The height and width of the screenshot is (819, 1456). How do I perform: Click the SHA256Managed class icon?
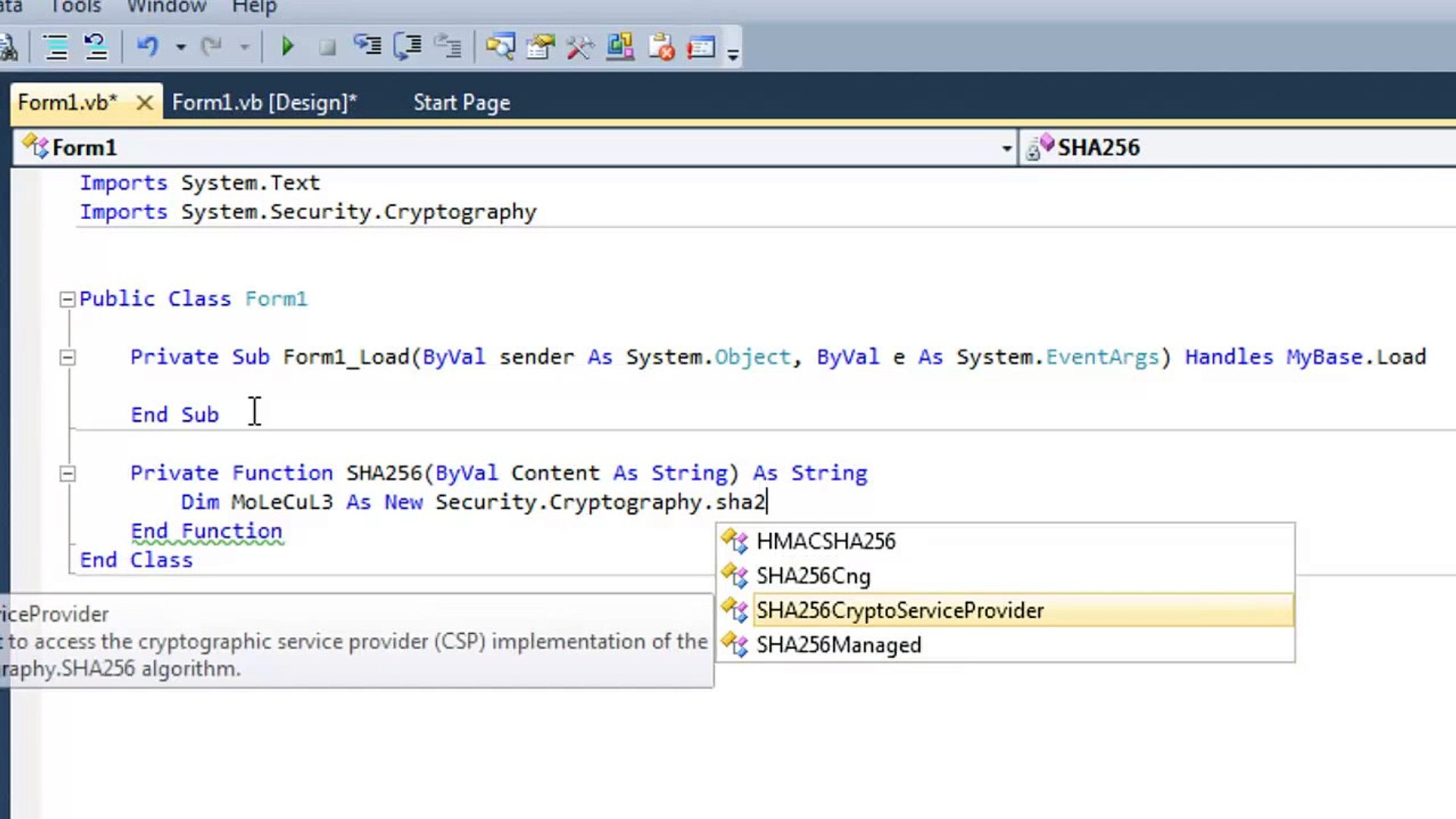click(x=735, y=645)
